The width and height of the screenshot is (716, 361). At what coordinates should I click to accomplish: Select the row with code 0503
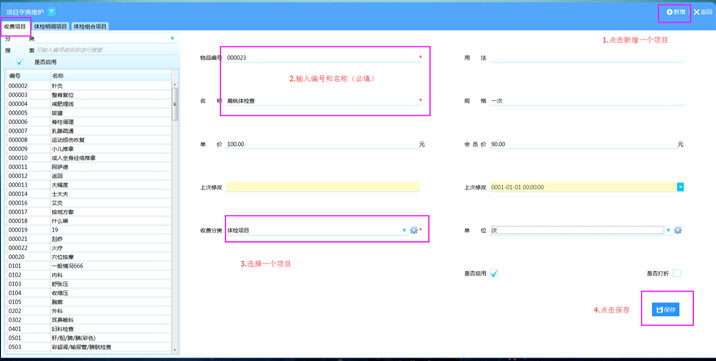coord(89,347)
